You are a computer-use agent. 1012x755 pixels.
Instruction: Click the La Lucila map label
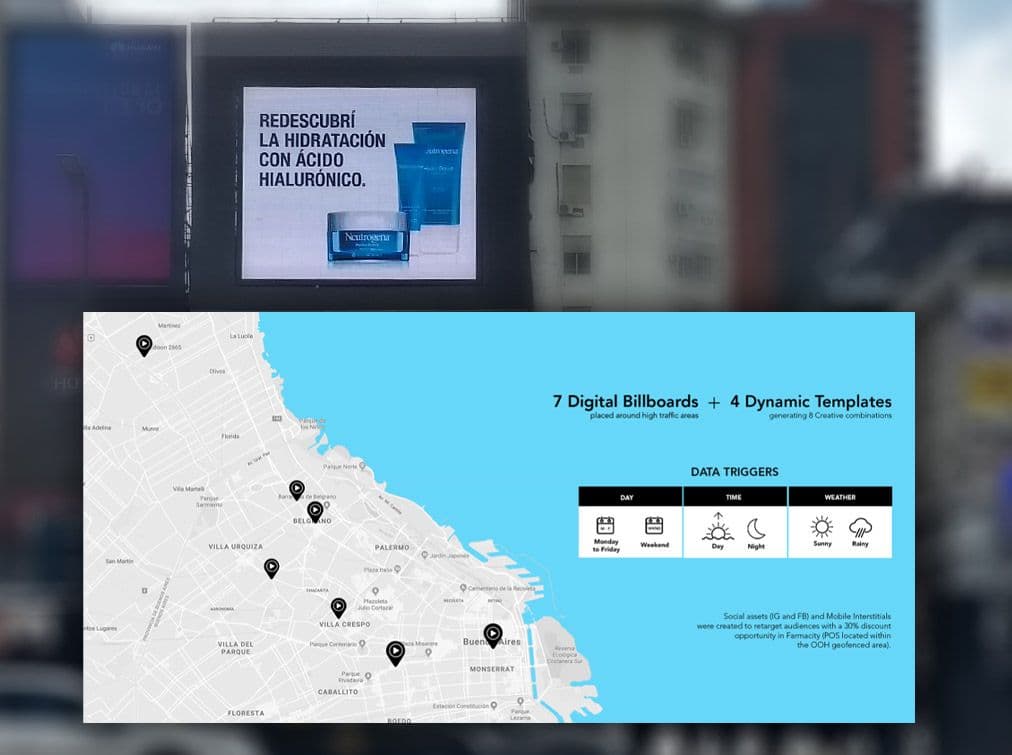click(241, 336)
